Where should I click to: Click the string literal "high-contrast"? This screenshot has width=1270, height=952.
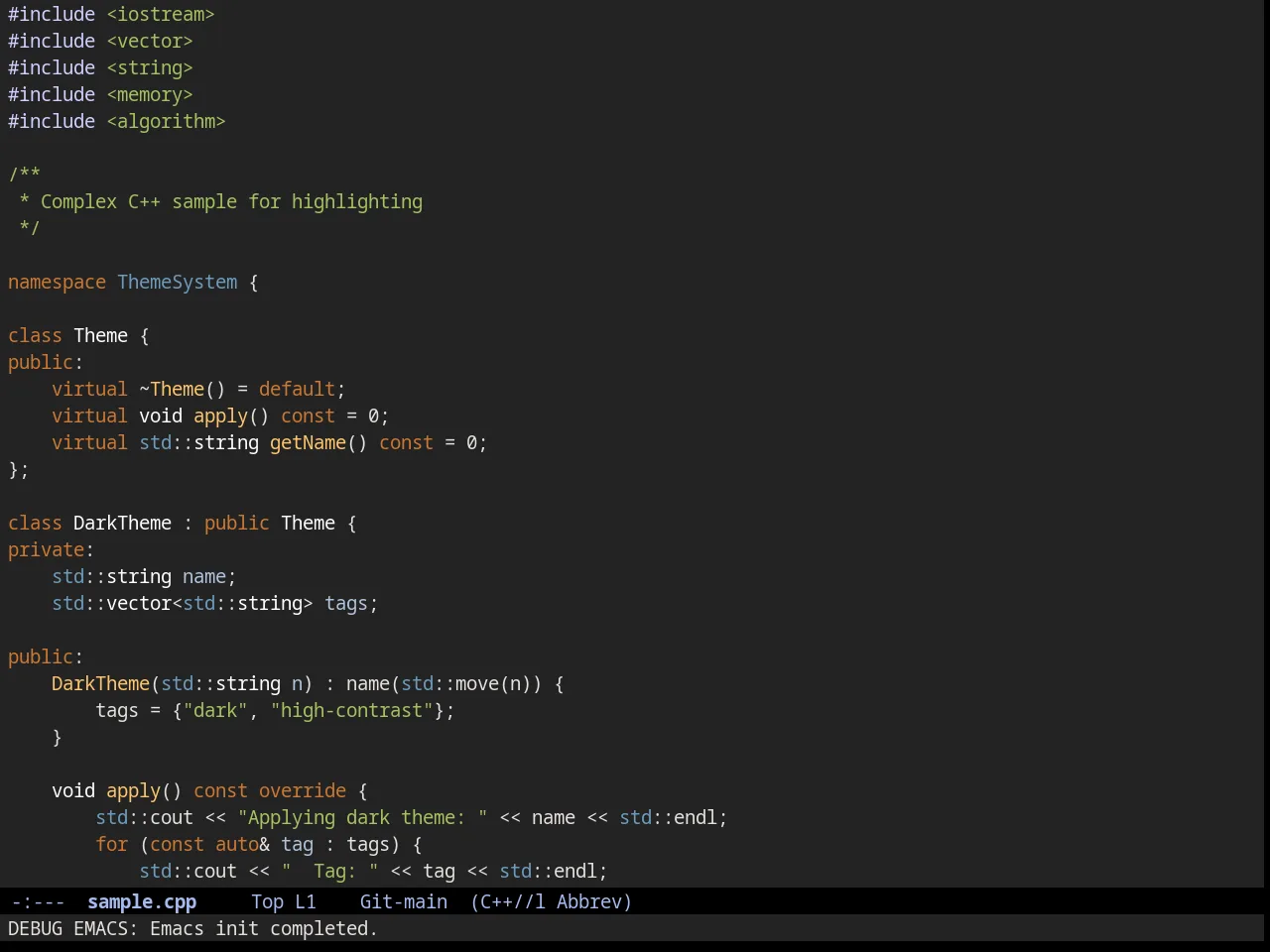tap(351, 710)
